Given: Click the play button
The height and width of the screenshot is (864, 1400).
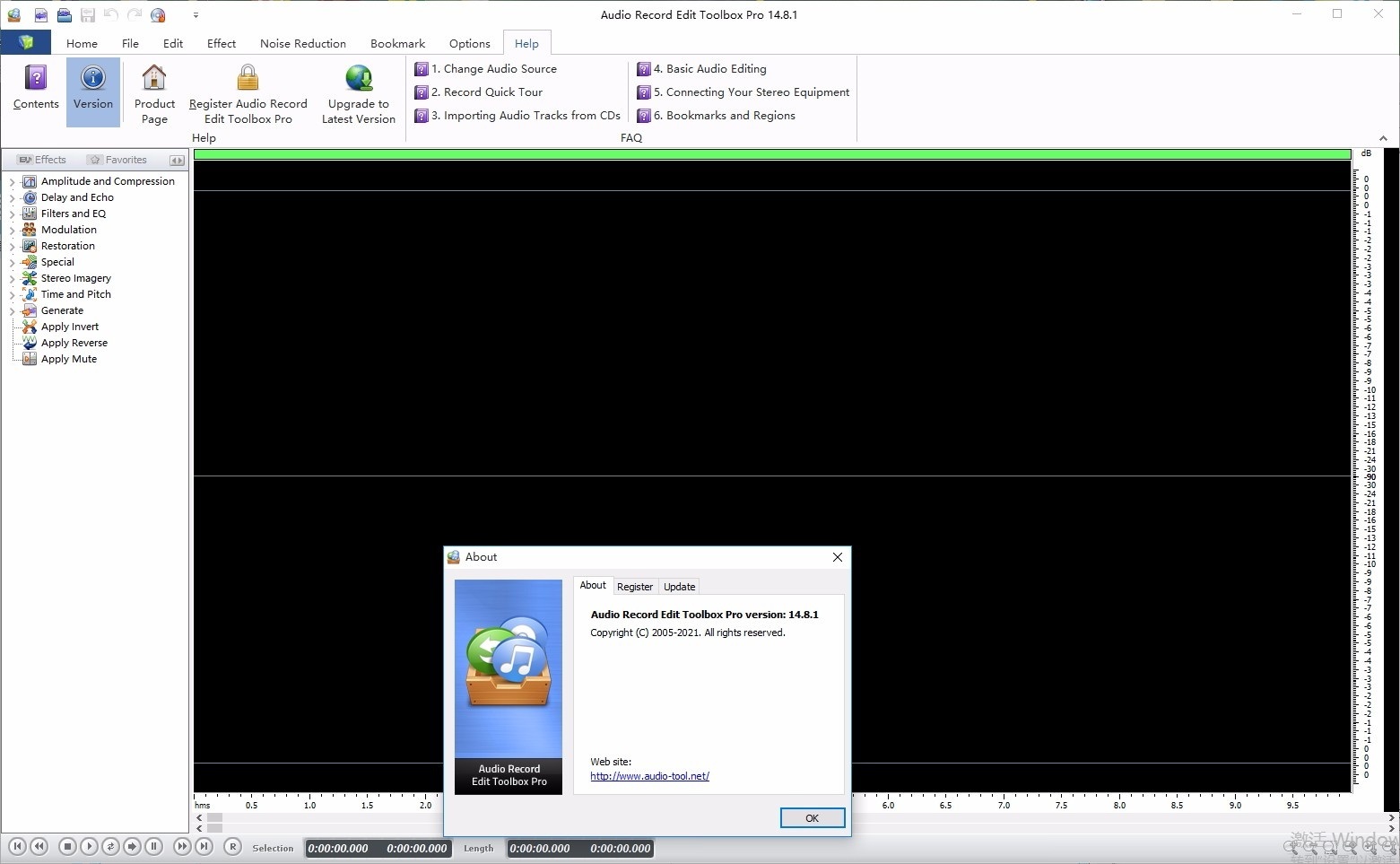Looking at the screenshot, I should pos(89,846).
